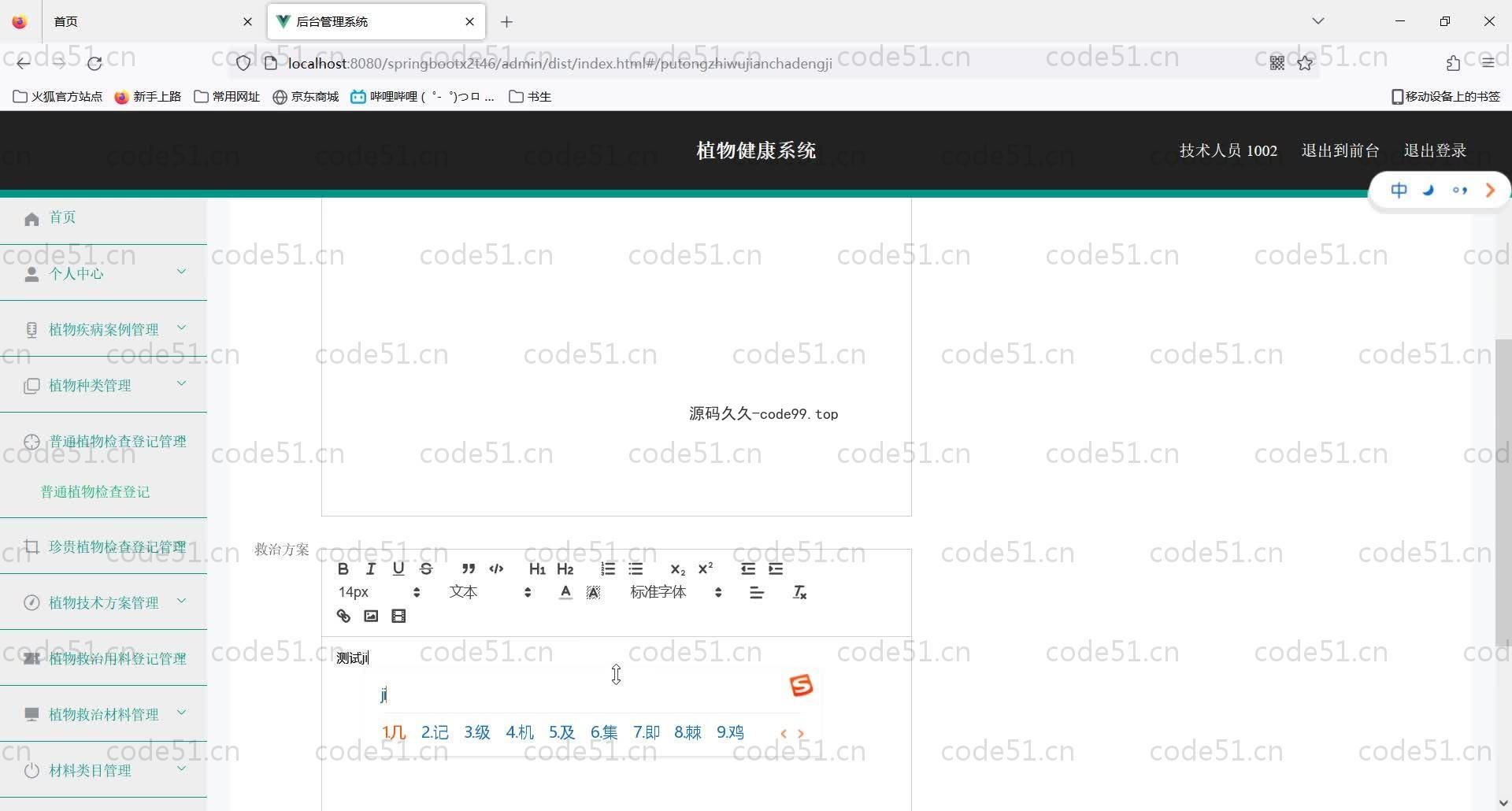The image size is (1512, 811).
Task: Open the text alignment options
Action: (x=757, y=592)
